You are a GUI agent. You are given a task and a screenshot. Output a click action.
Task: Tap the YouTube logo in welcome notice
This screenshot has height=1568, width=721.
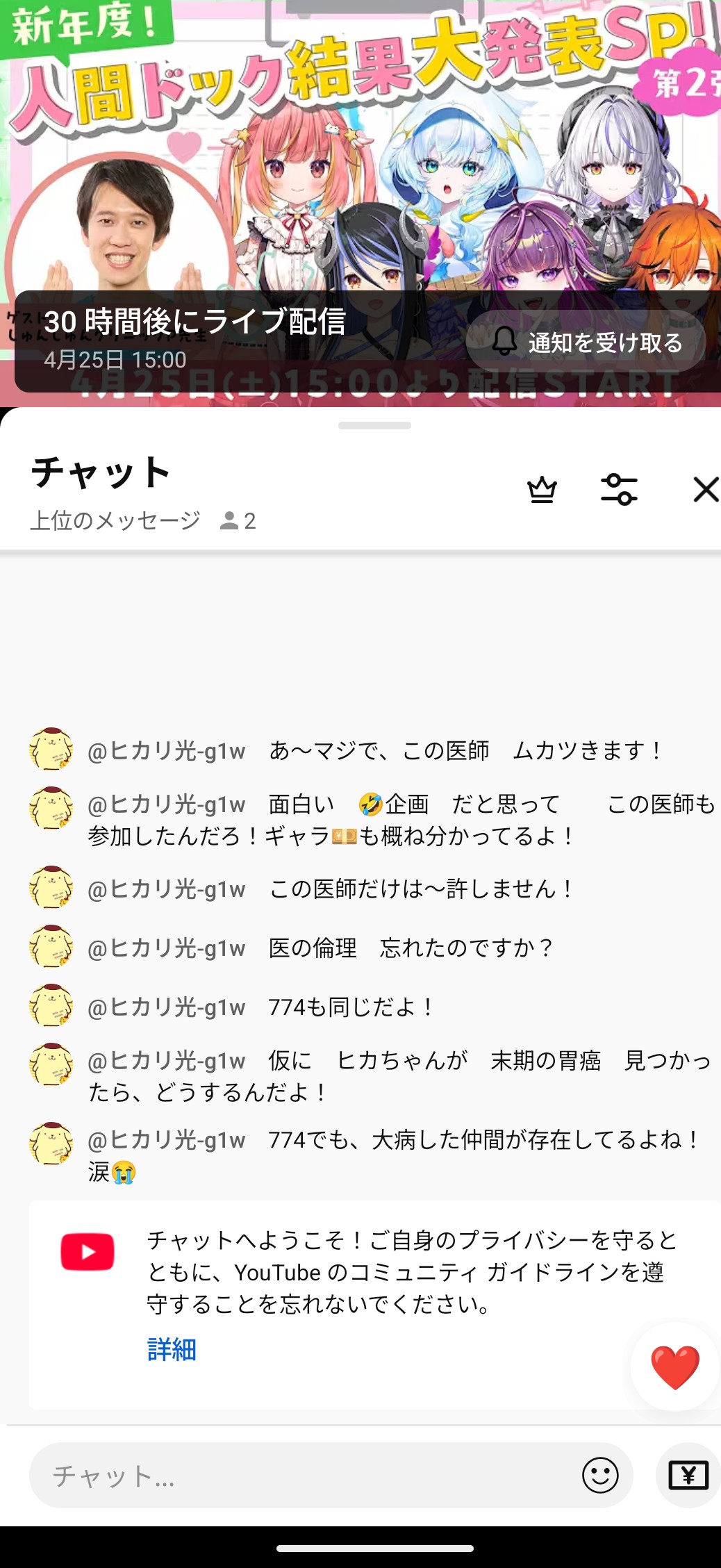click(88, 1252)
